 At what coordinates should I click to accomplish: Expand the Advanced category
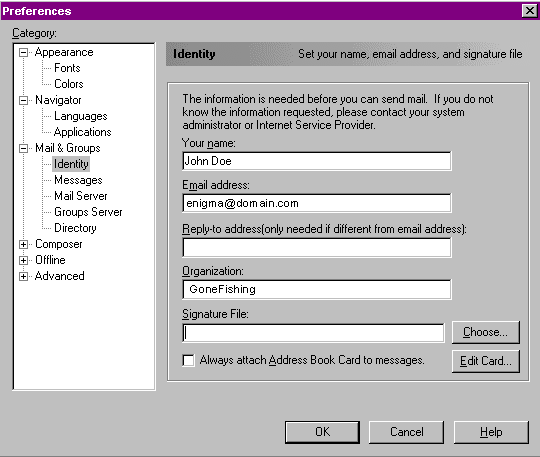click(x=23, y=276)
